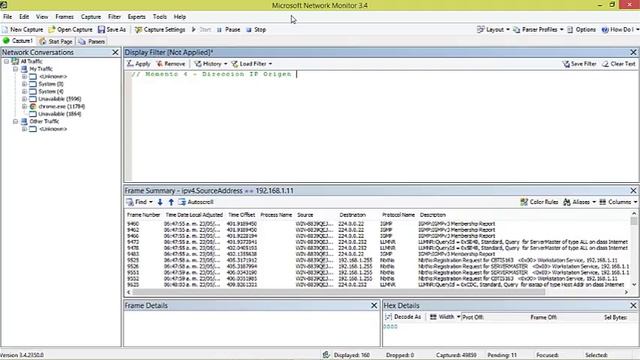Select frame 9460 in Frame Summary

pyautogui.click(x=378, y=224)
